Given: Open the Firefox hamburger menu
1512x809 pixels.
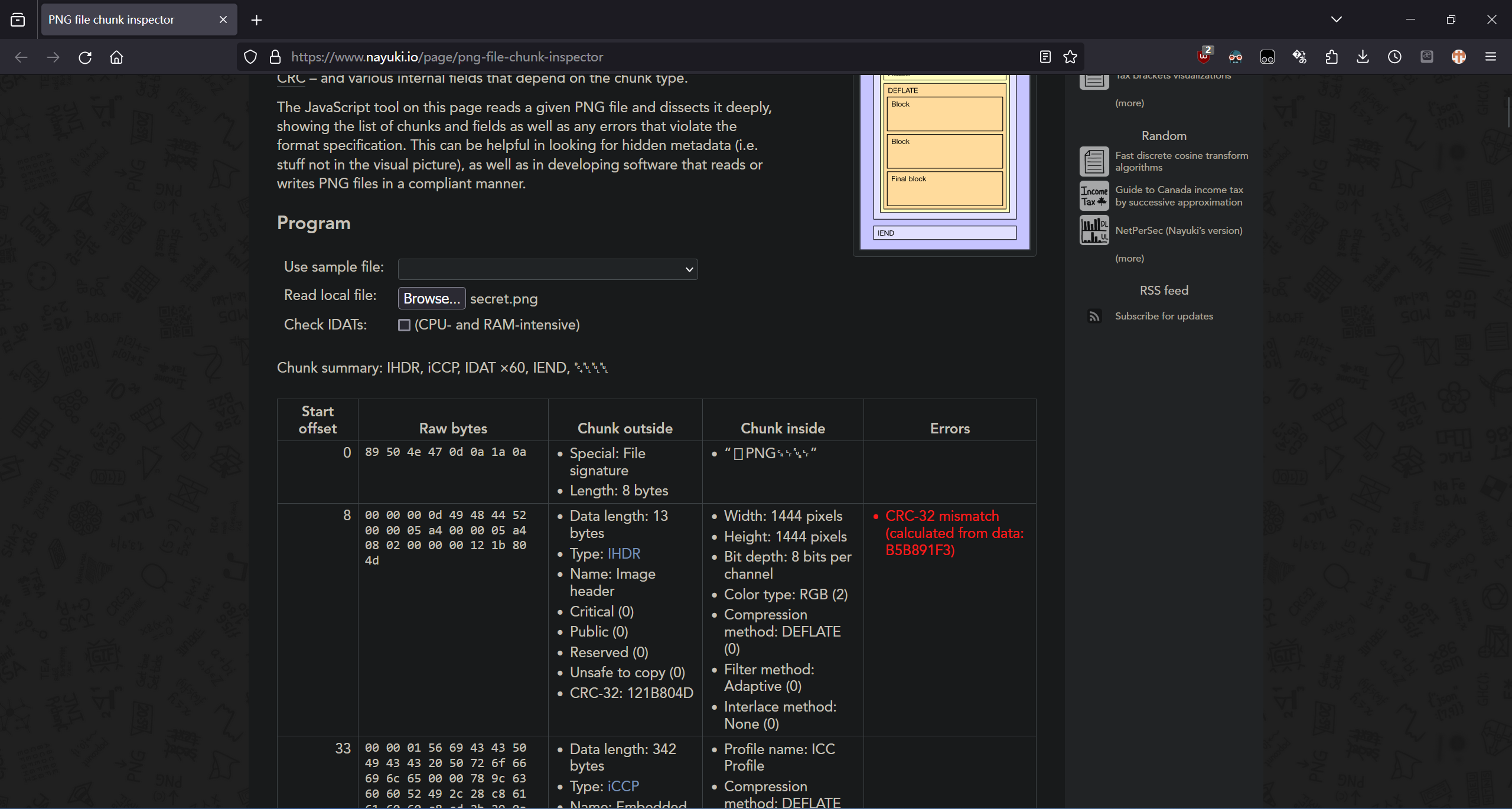Looking at the screenshot, I should pyautogui.click(x=1490, y=57).
